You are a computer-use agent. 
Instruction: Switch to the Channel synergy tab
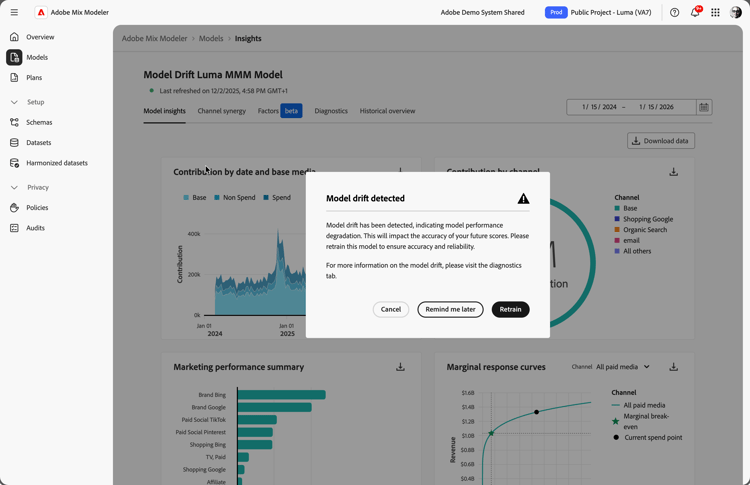(221, 111)
